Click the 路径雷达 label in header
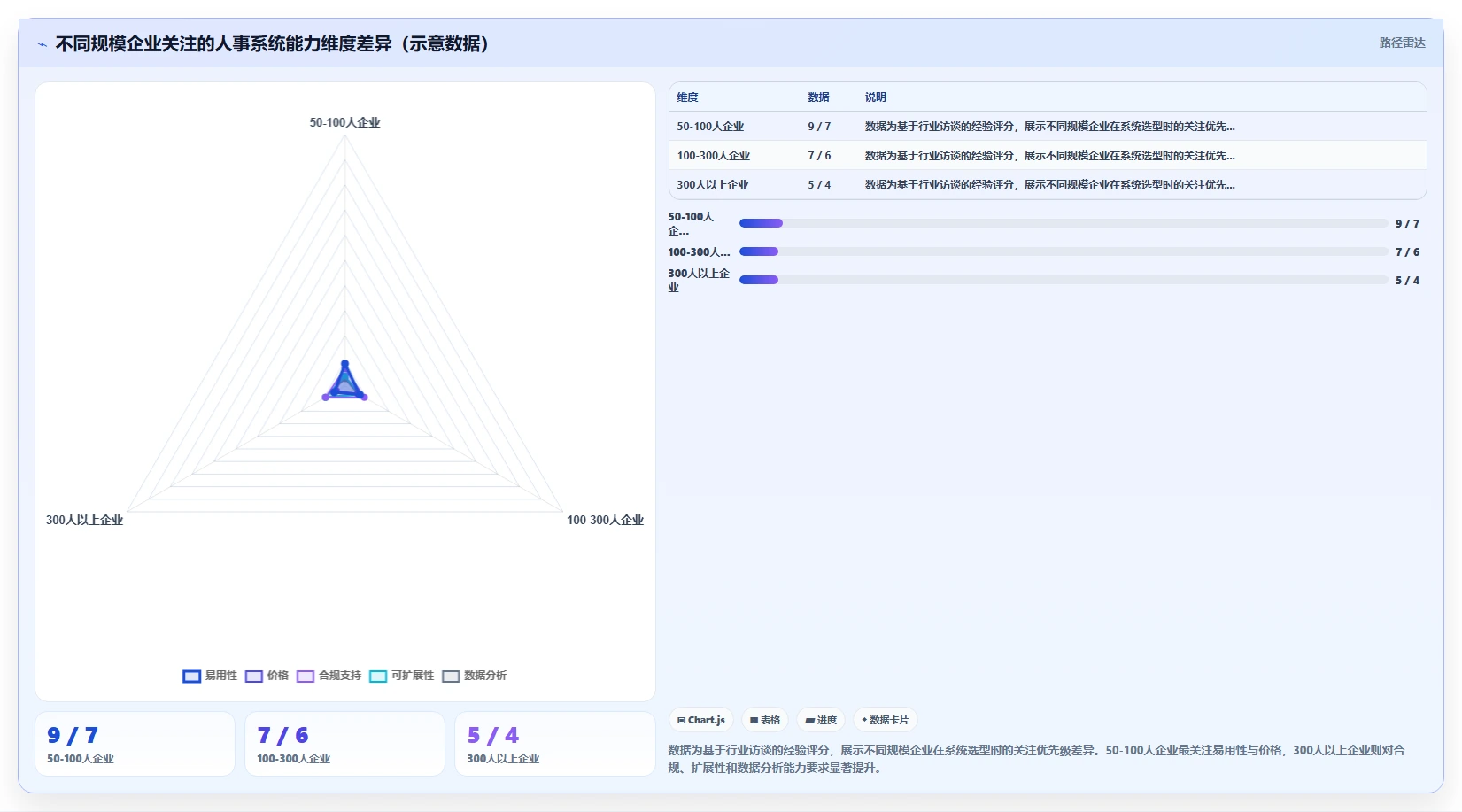 click(x=1402, y=43)
